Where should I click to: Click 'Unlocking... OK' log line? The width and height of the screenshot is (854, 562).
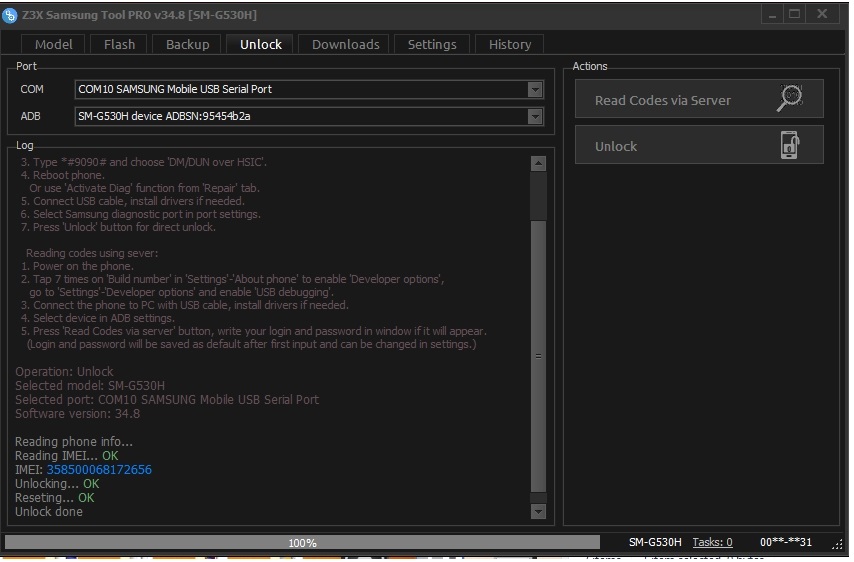point(57,484)
